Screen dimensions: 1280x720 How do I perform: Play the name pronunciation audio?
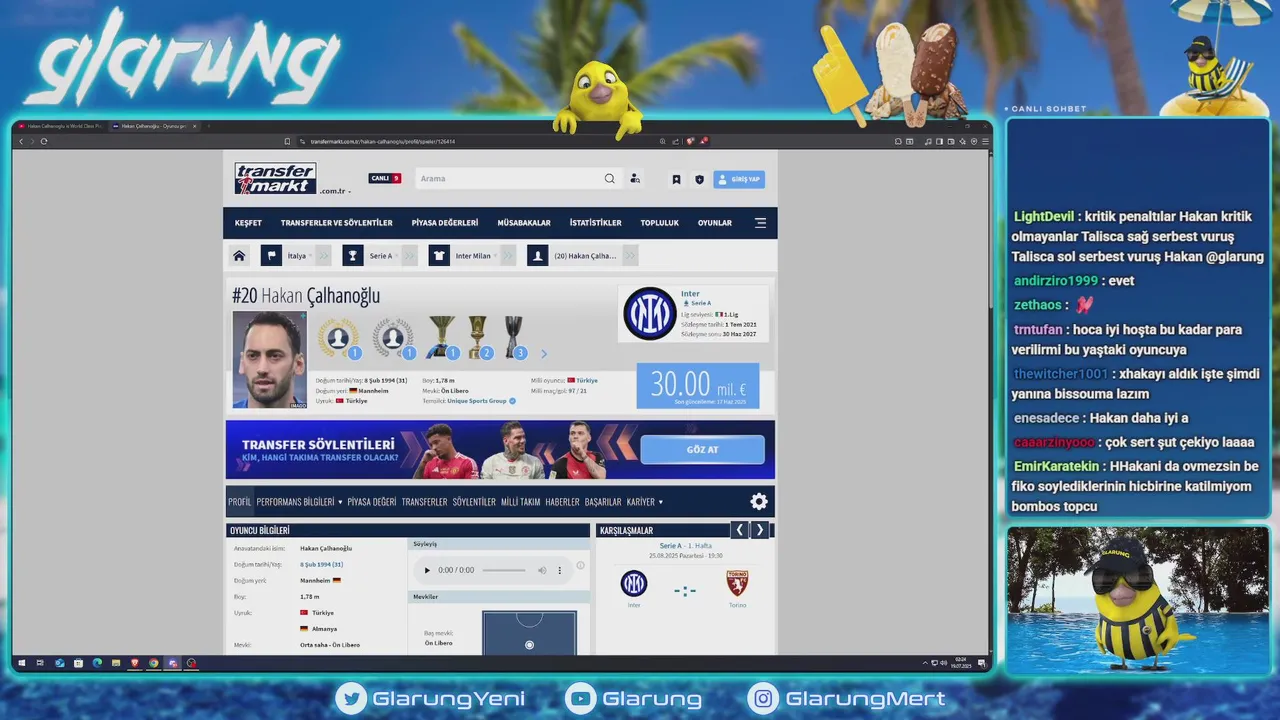[x=427, y=570]
